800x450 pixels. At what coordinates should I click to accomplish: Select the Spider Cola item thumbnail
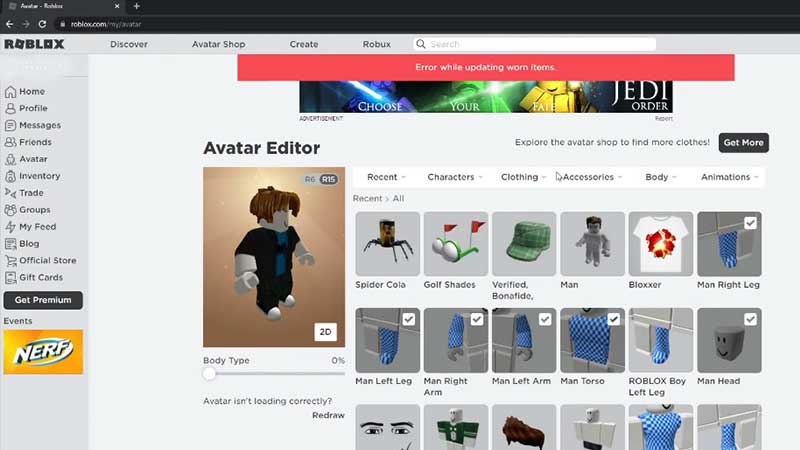[x=388, y=244]
